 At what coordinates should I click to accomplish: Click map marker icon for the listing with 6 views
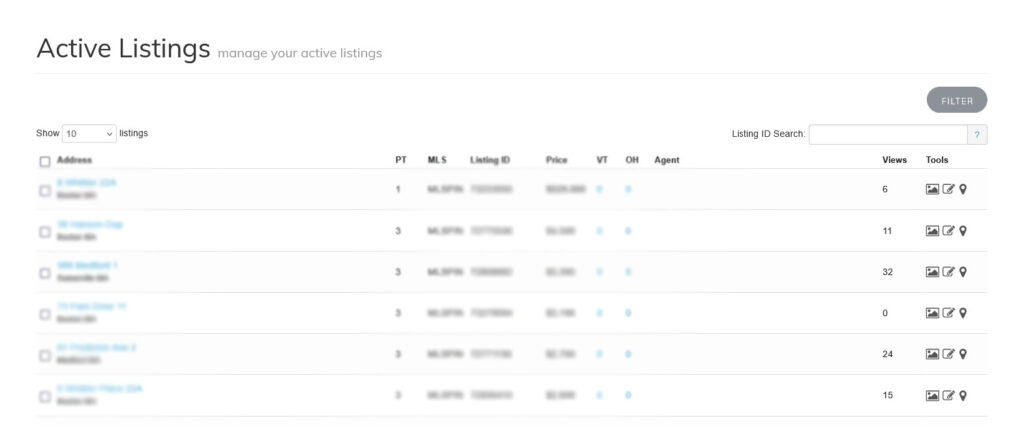963,189
